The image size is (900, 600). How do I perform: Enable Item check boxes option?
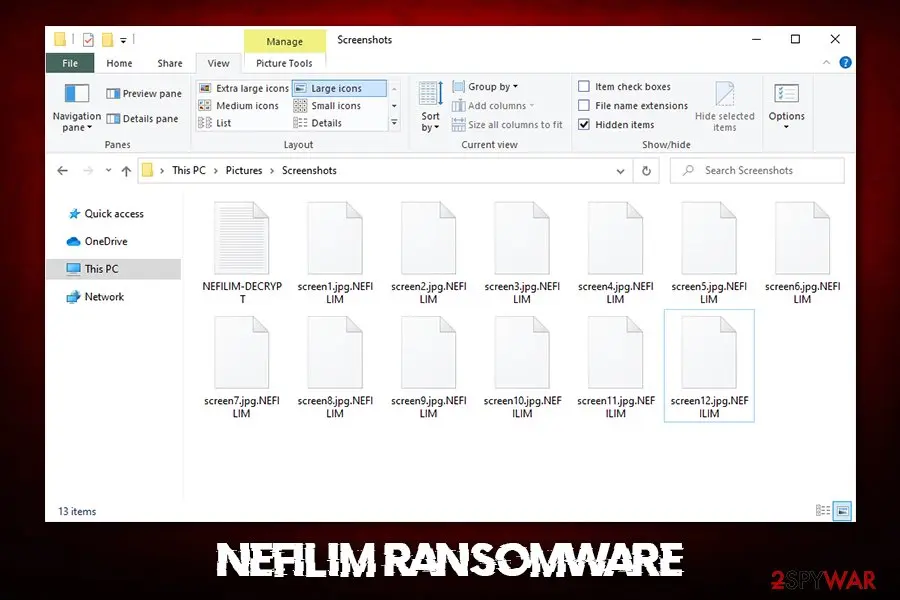pos(584,86)
